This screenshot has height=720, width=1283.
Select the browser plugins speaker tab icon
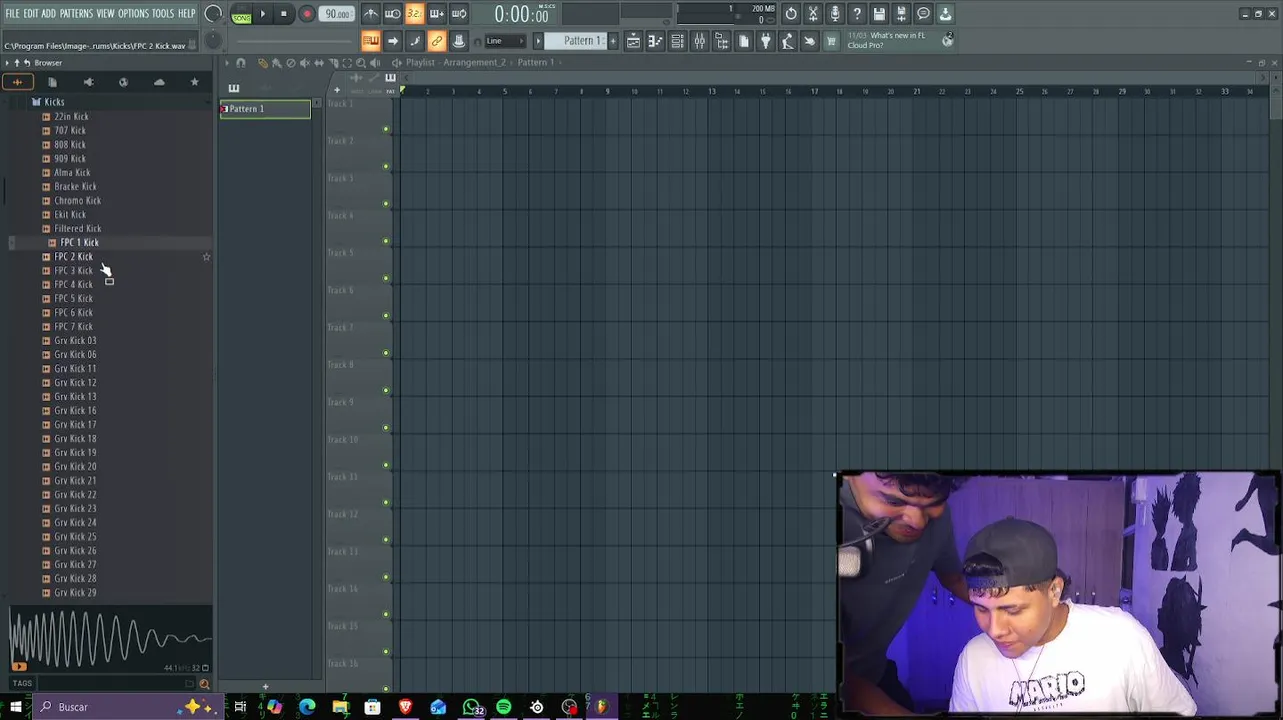[x=88, y=82]
